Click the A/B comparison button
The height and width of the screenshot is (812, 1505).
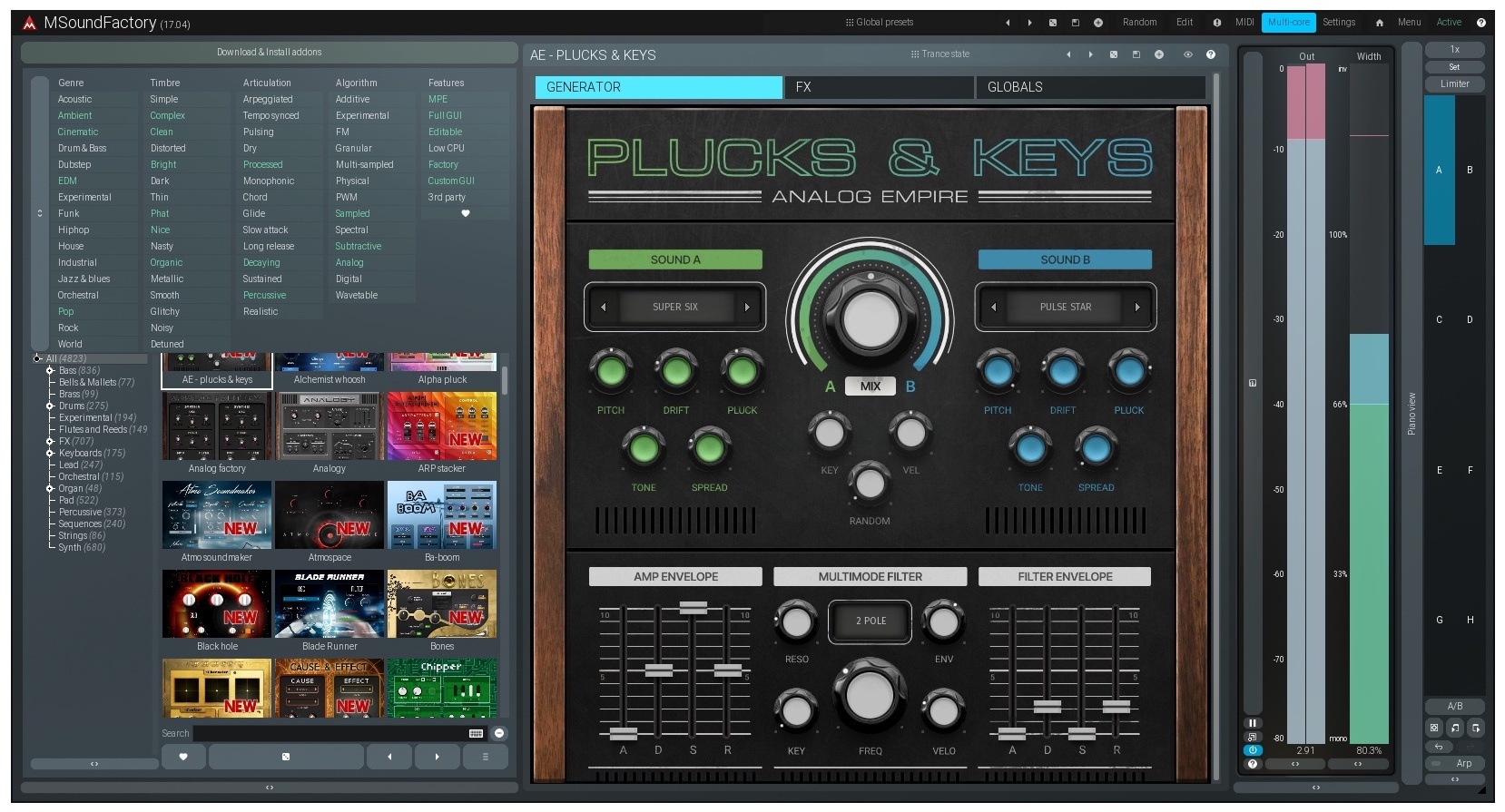pos(1455,706)
